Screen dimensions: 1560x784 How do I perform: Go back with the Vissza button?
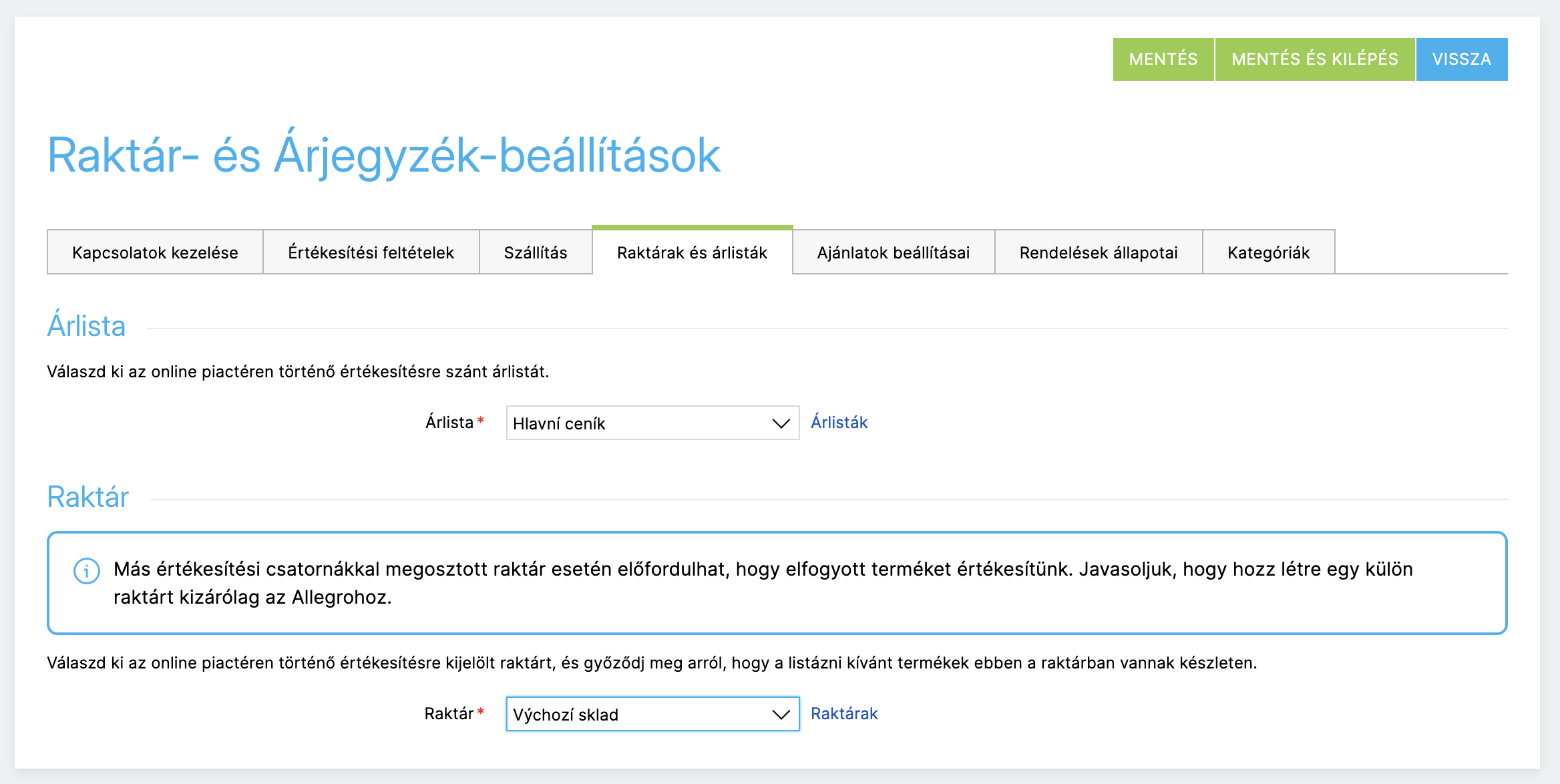[x=1461, y=59]
